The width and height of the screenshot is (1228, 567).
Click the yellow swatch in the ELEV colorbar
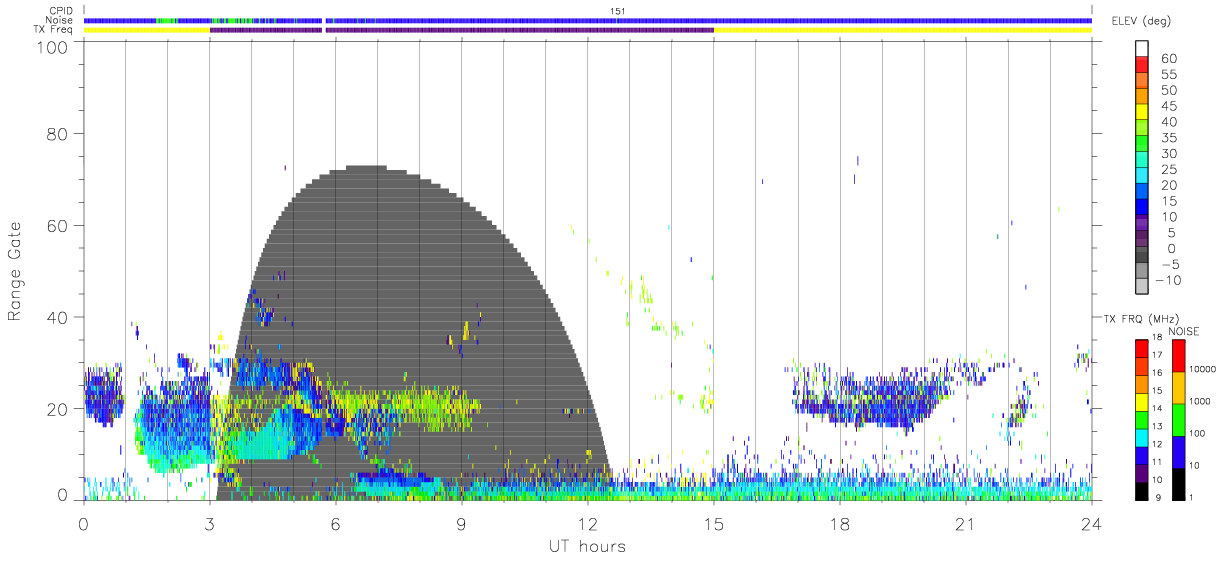1142,114
